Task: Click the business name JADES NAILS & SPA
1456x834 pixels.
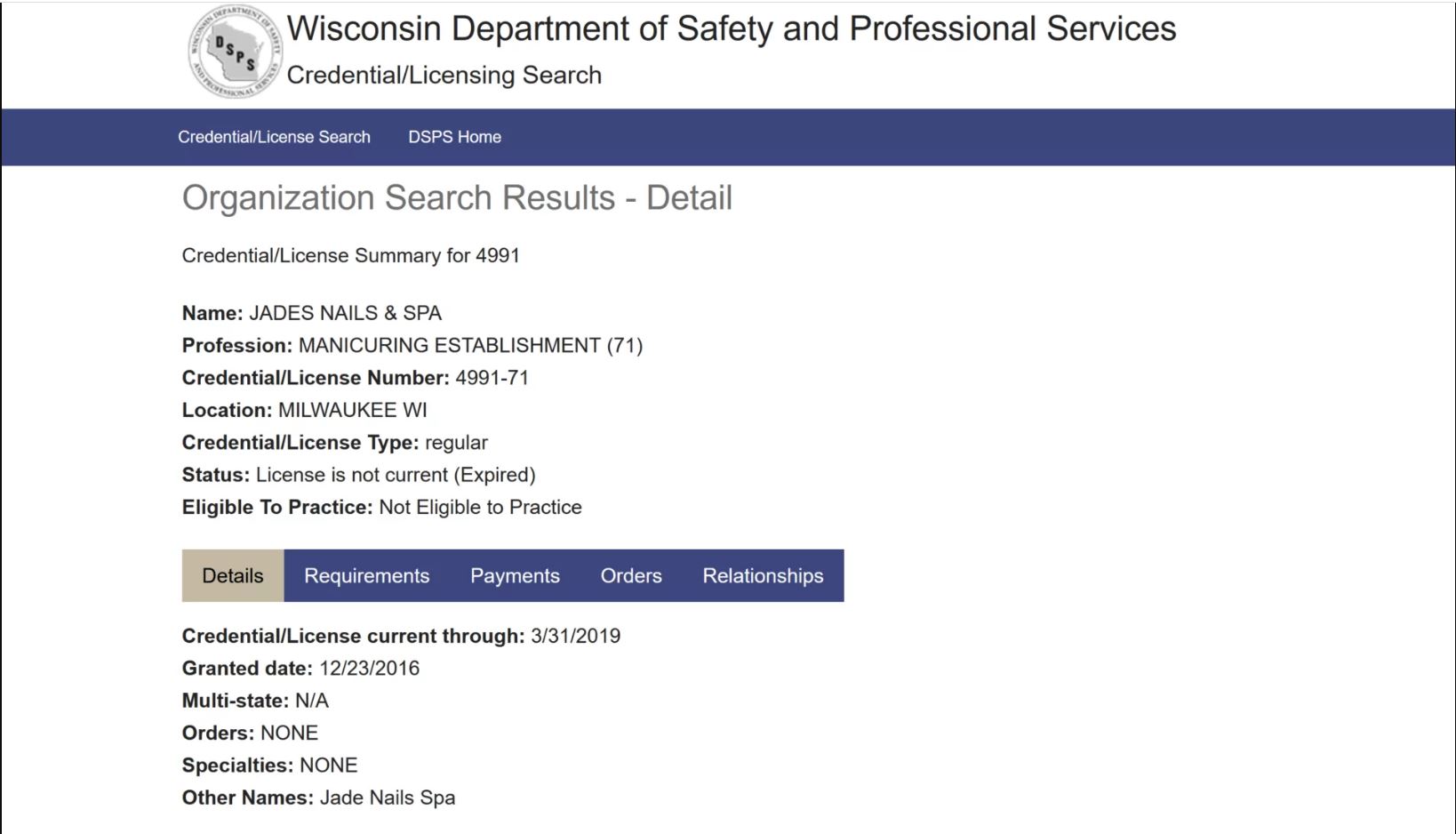Action: (345, 313)
